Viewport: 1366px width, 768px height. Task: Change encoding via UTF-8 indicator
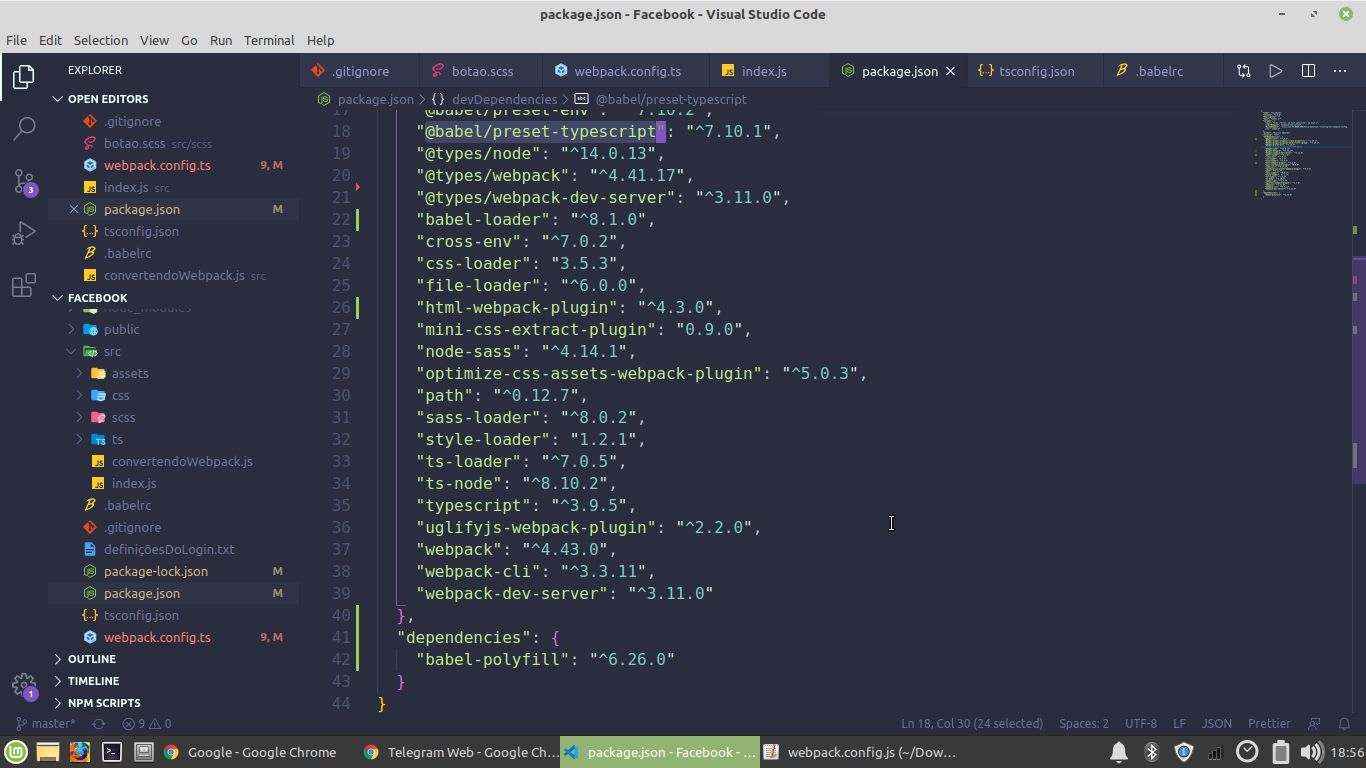coord(1141,723)
